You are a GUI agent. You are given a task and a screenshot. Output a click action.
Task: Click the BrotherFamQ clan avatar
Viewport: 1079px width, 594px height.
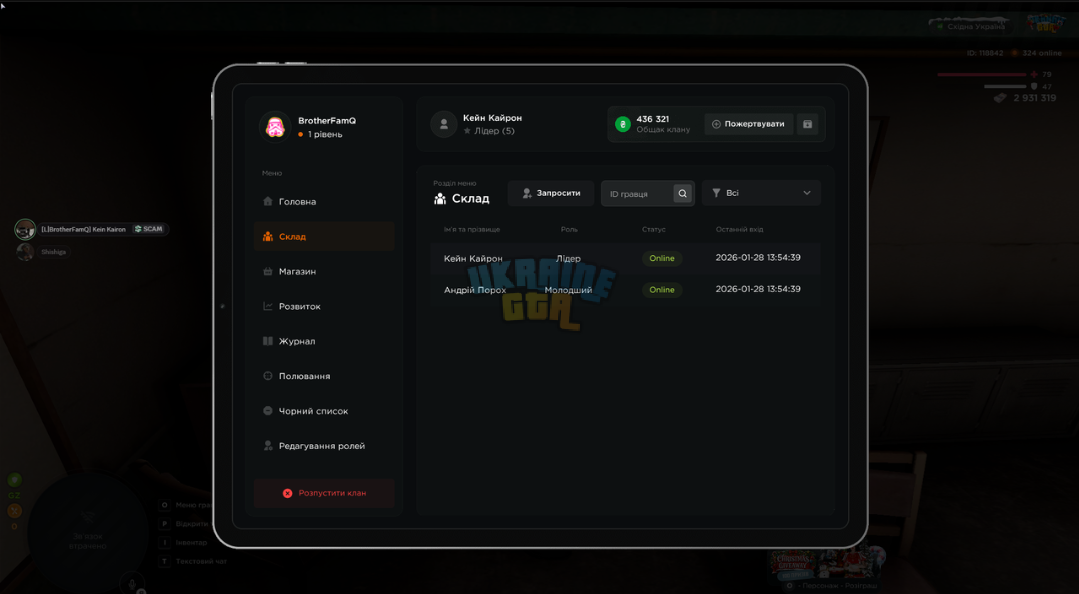coord(275,127)
